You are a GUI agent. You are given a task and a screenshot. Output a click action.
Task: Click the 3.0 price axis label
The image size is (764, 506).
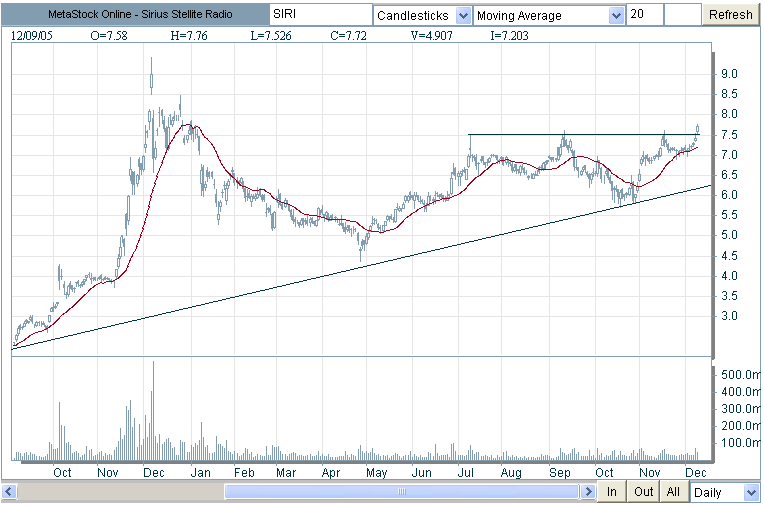729,316
